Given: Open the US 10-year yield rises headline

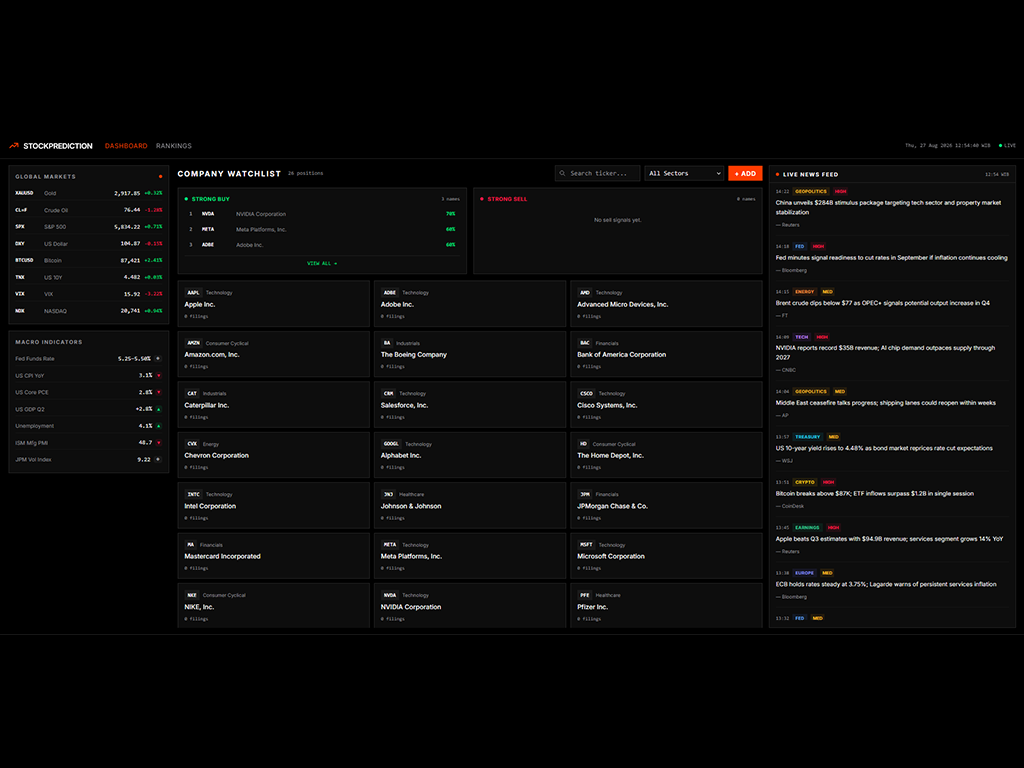Looking at the screenshot, I should click(884, 448).
